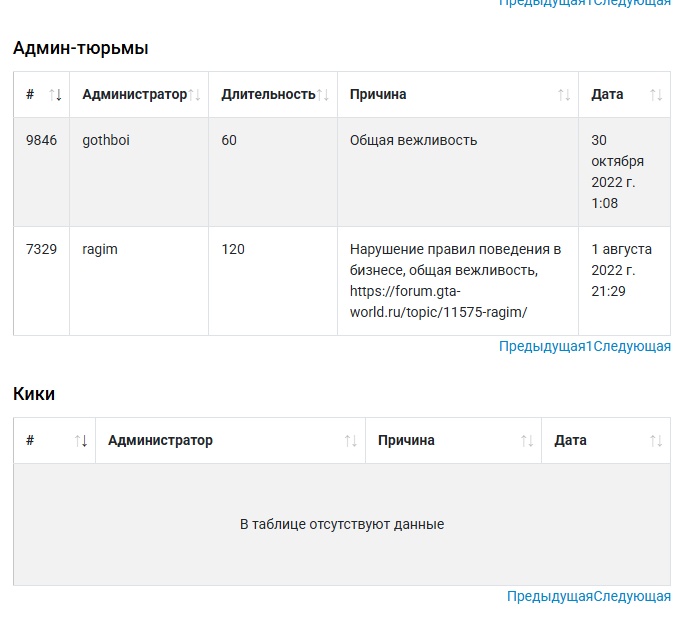Sort Кики table by Администратор arrows

(x=351, y=441)
